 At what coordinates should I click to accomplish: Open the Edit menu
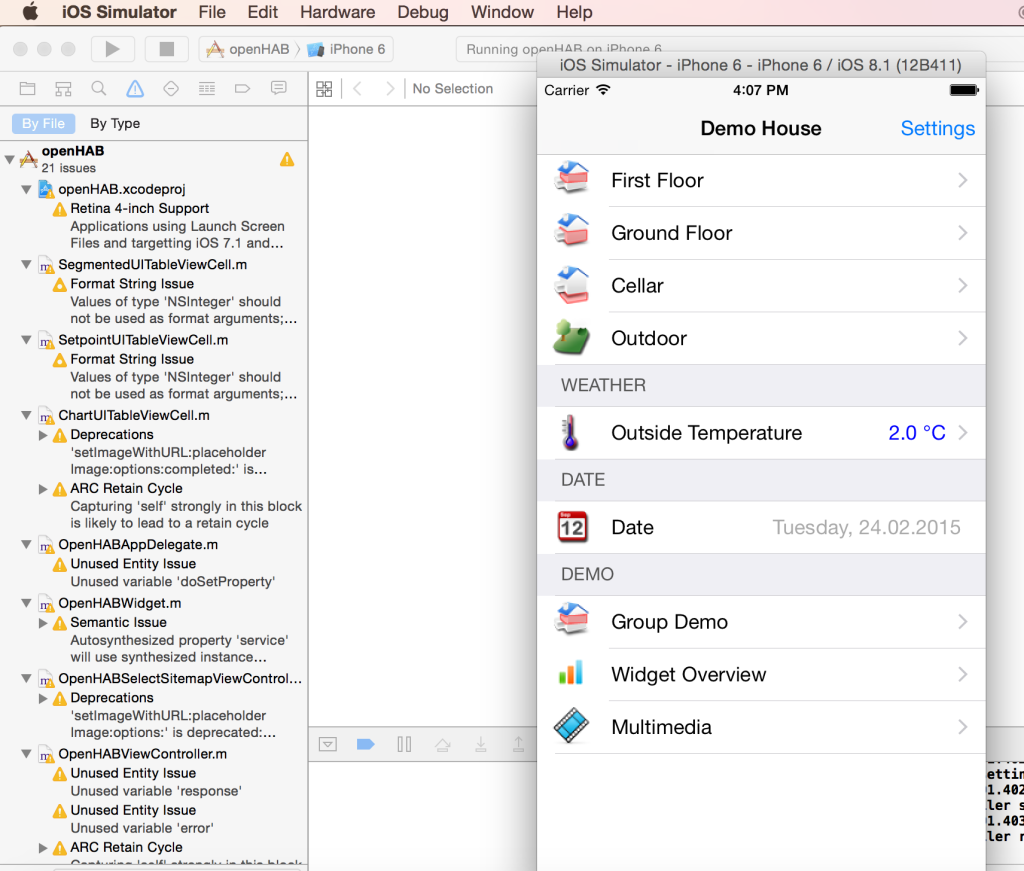point(263,12)
